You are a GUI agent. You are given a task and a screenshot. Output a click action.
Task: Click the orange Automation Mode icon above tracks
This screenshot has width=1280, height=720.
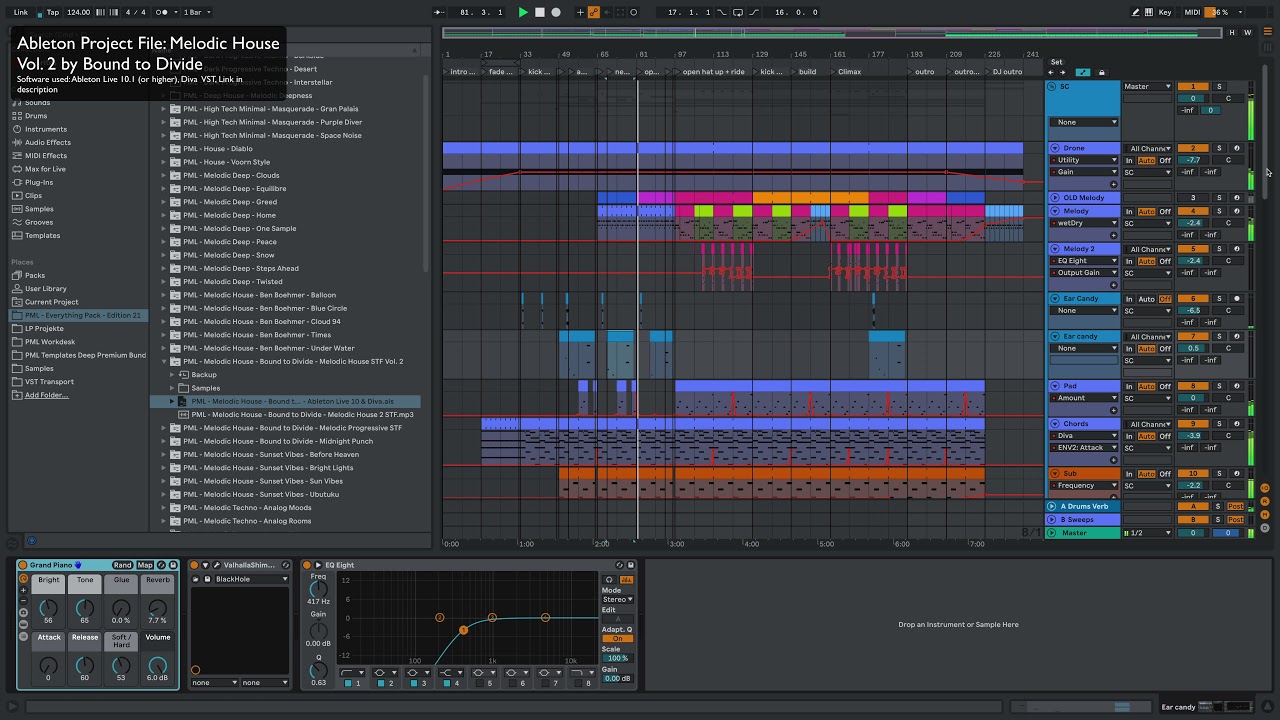click(x=1082, y=72)
